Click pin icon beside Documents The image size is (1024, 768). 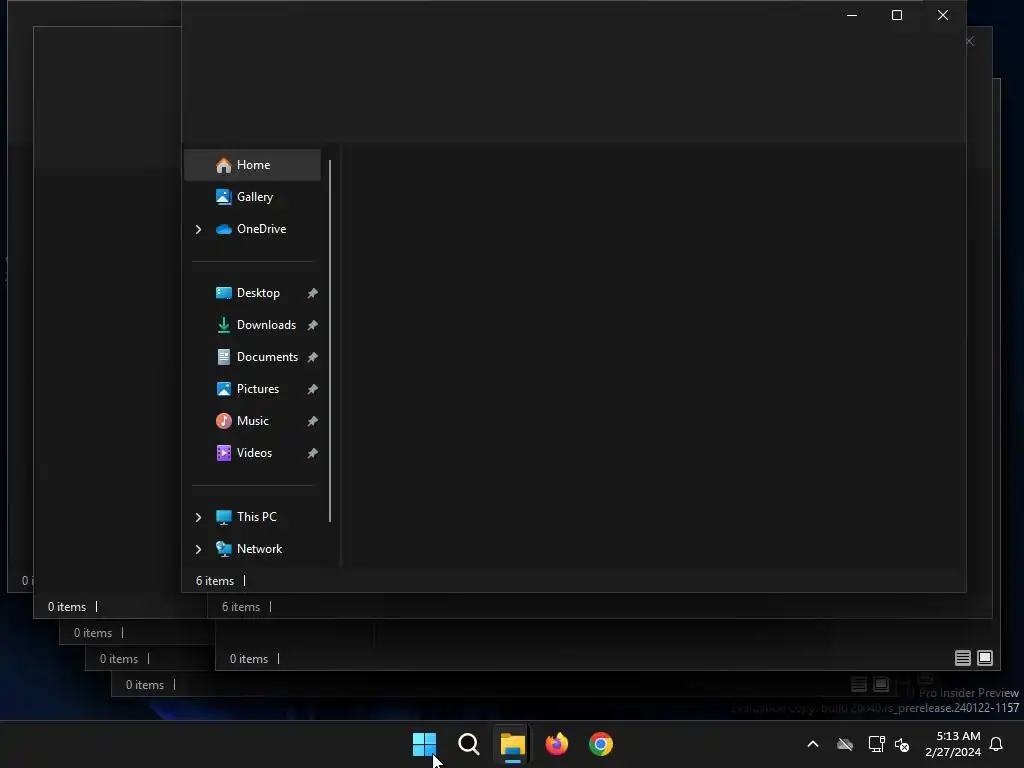point(313,357)
